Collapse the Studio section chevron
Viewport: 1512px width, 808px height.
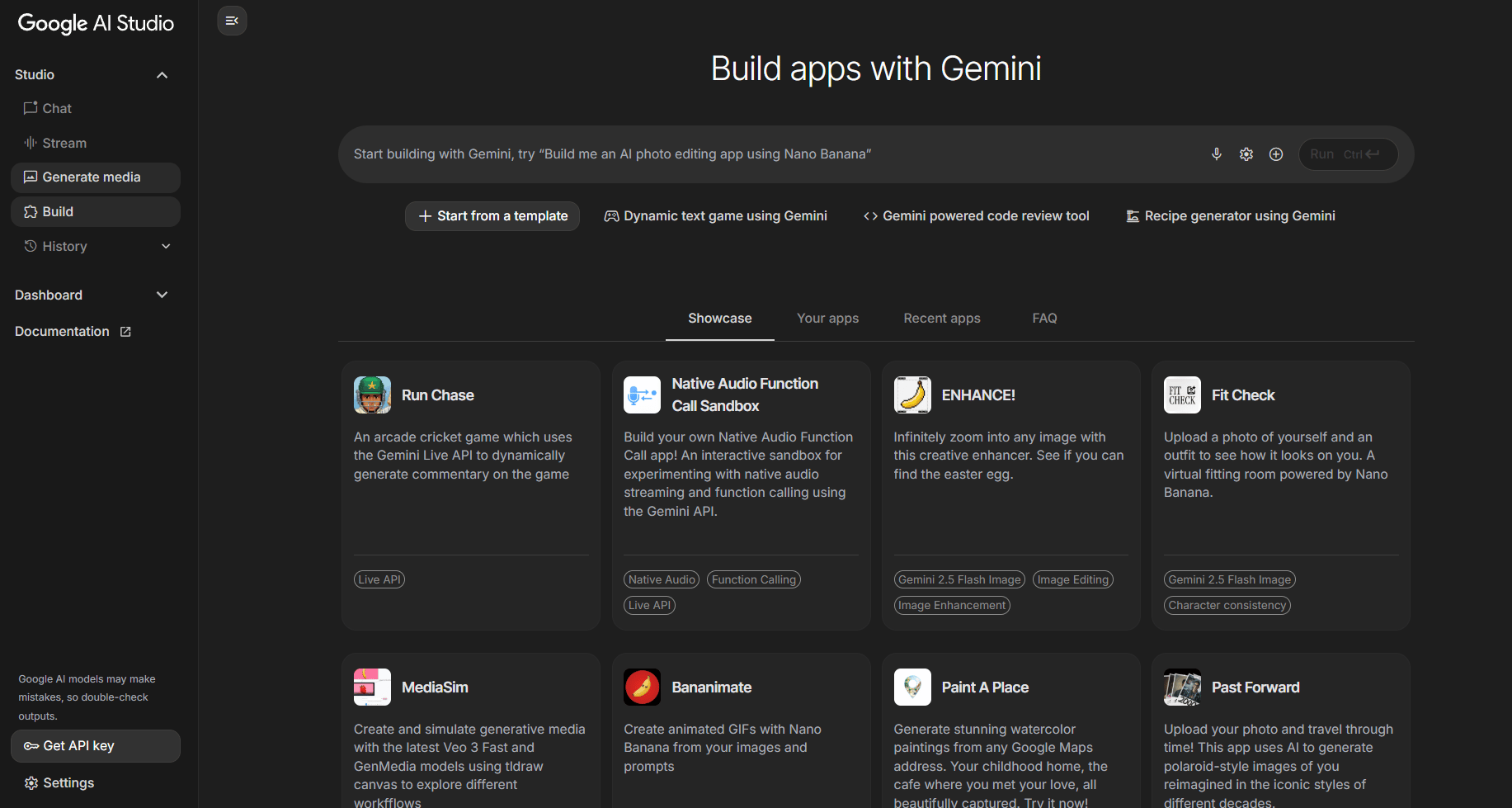pyautogui.click(x=163, y=75)
